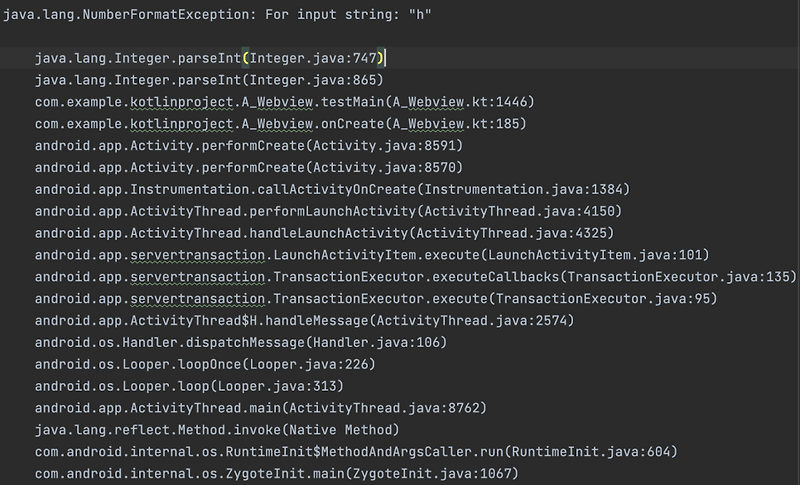The image size is (800, 485).
Task: Click the Looper.loopOnce line
Action: click(x=205, y=365)
